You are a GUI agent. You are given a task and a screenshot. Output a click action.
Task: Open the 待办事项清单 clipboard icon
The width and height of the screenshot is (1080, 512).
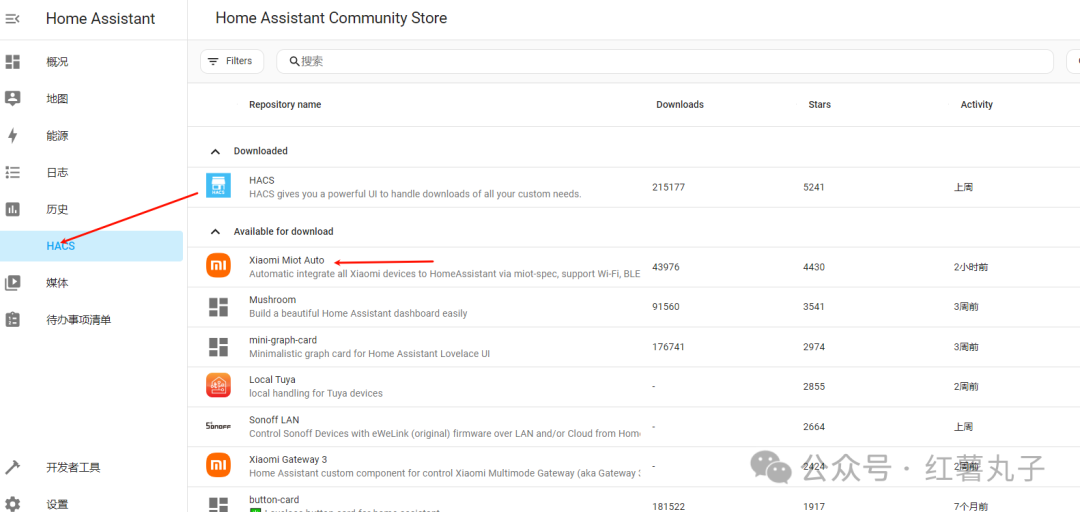pyautogui.click(x=12, y=320)
